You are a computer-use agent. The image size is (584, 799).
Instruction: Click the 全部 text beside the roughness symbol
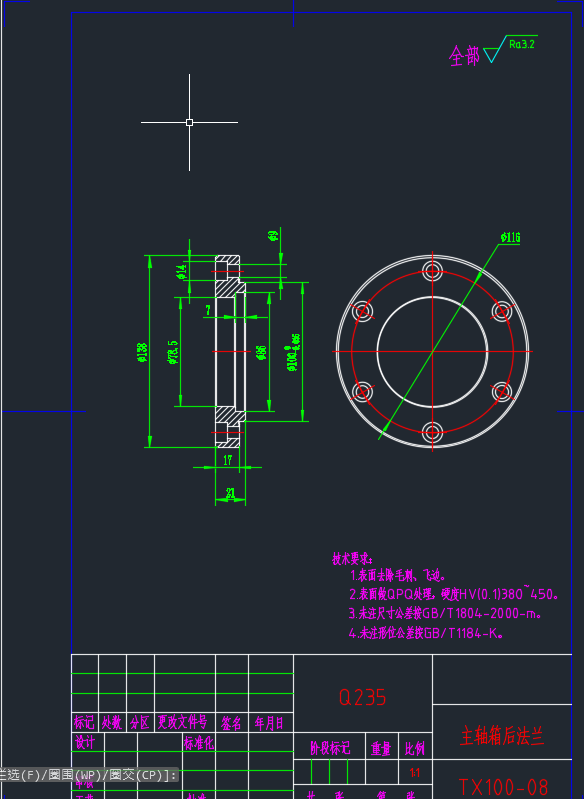[x=464, y=56]
